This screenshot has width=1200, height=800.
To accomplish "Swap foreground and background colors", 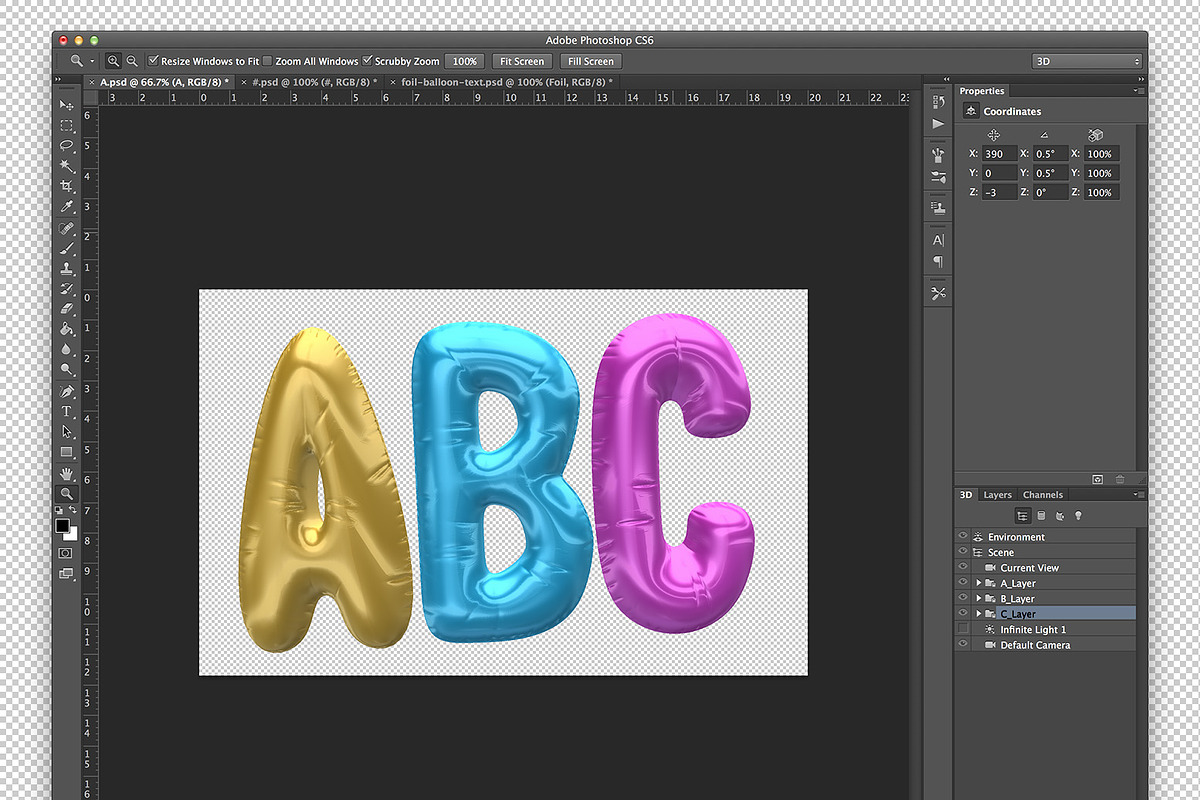I will 74,510.
